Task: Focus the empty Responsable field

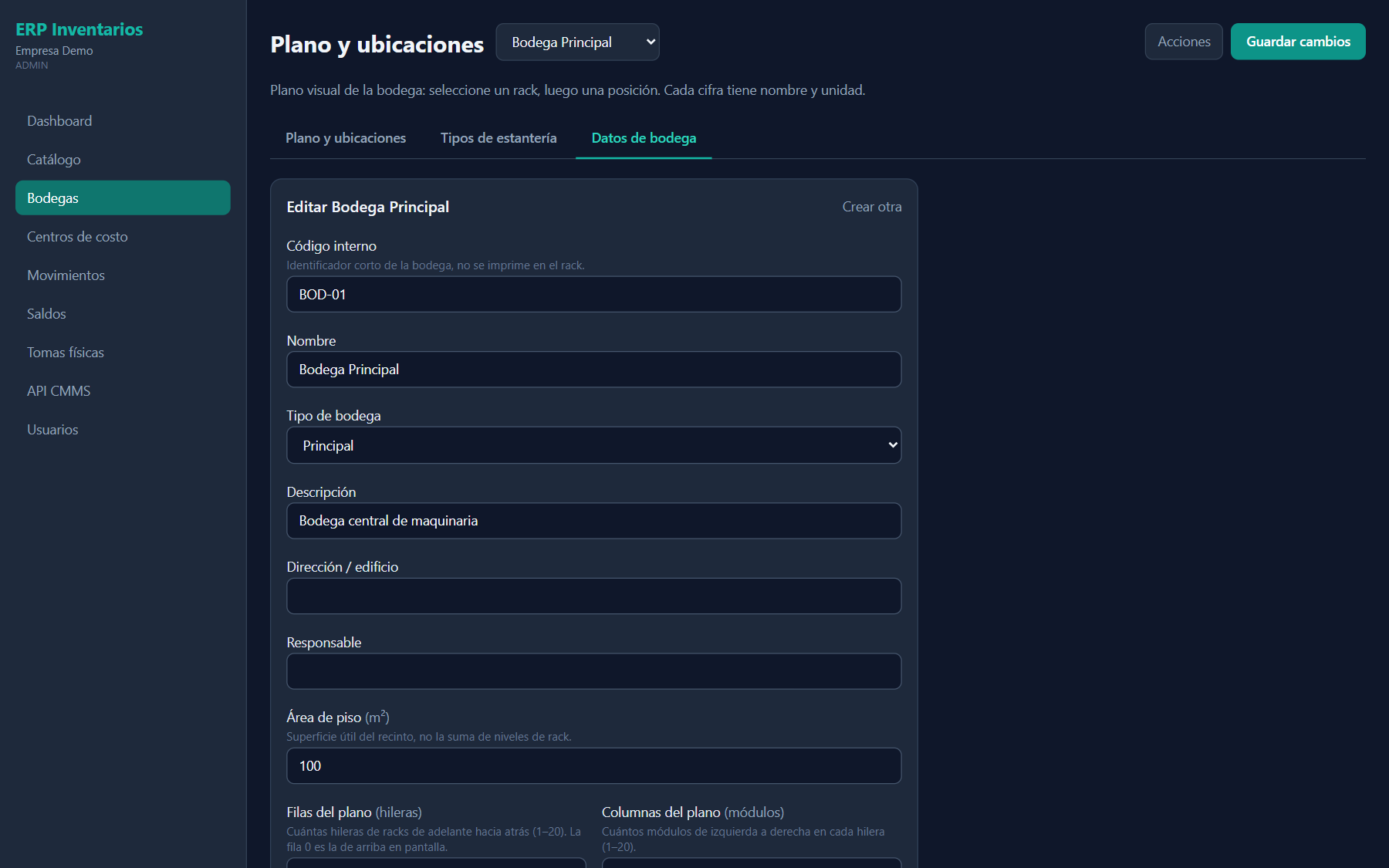Action: tap(593, 671)
